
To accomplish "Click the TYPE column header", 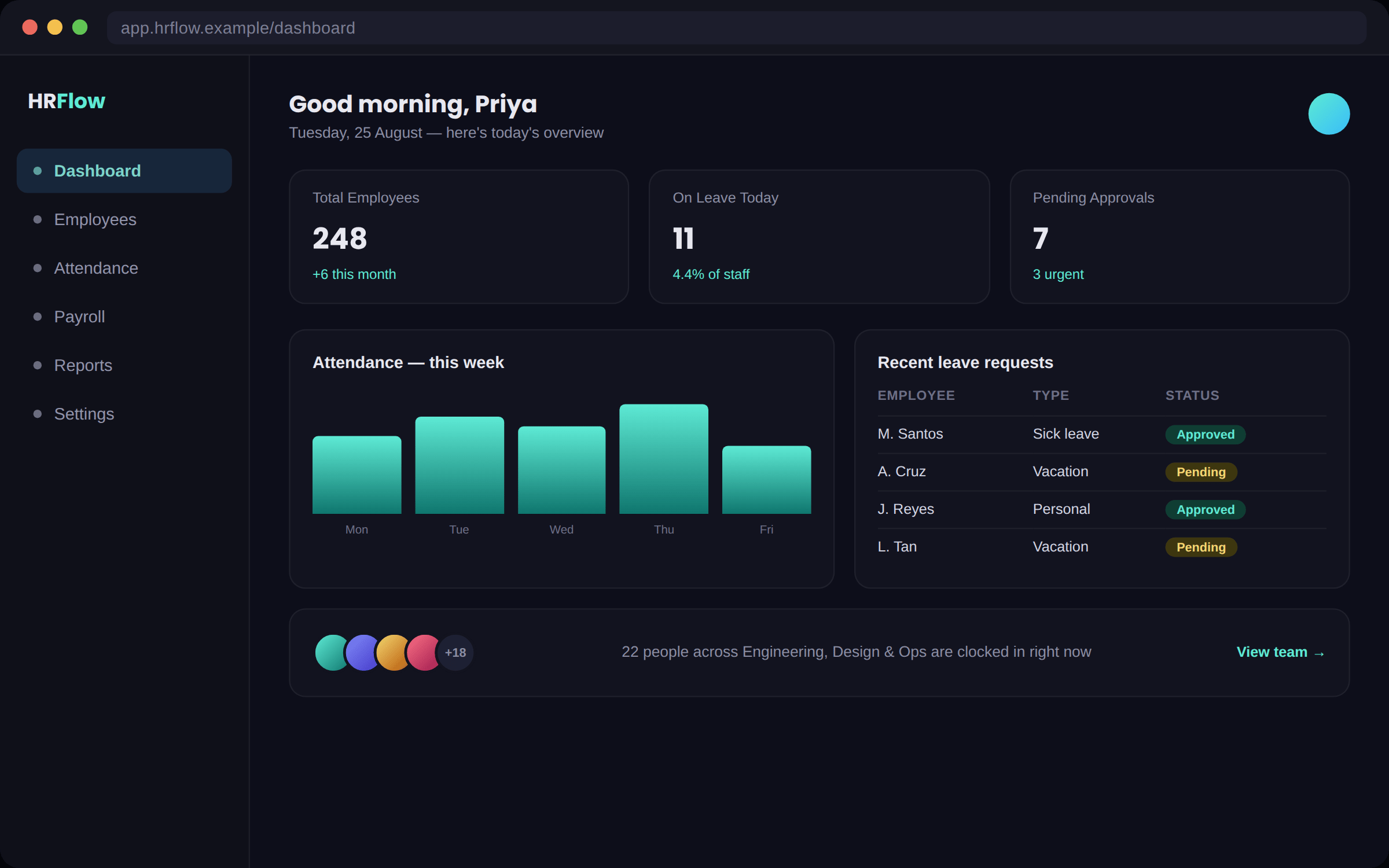I will 1051,395.
